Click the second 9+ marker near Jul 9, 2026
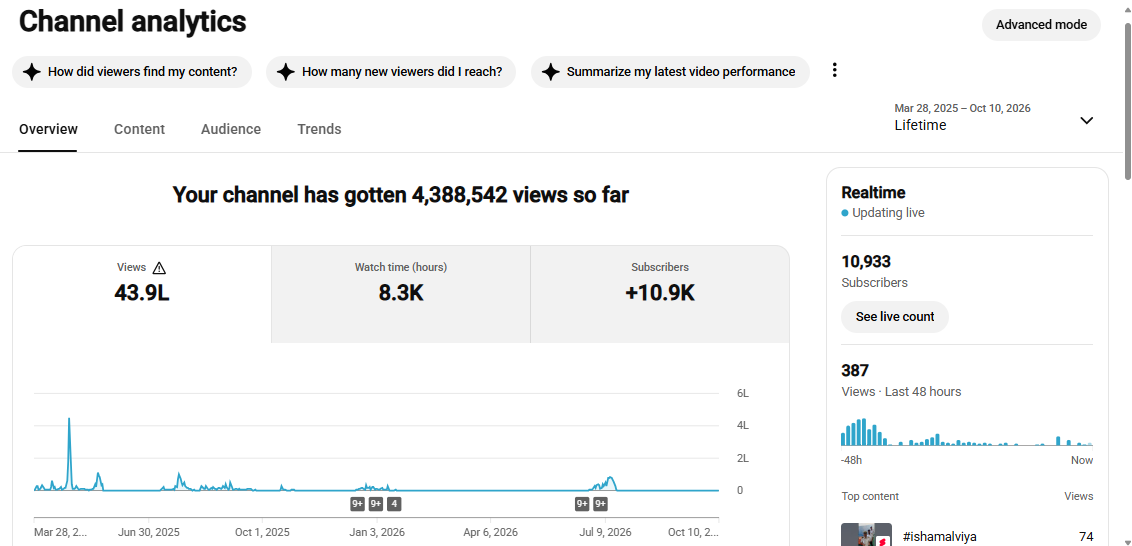 tap(600, 503)
